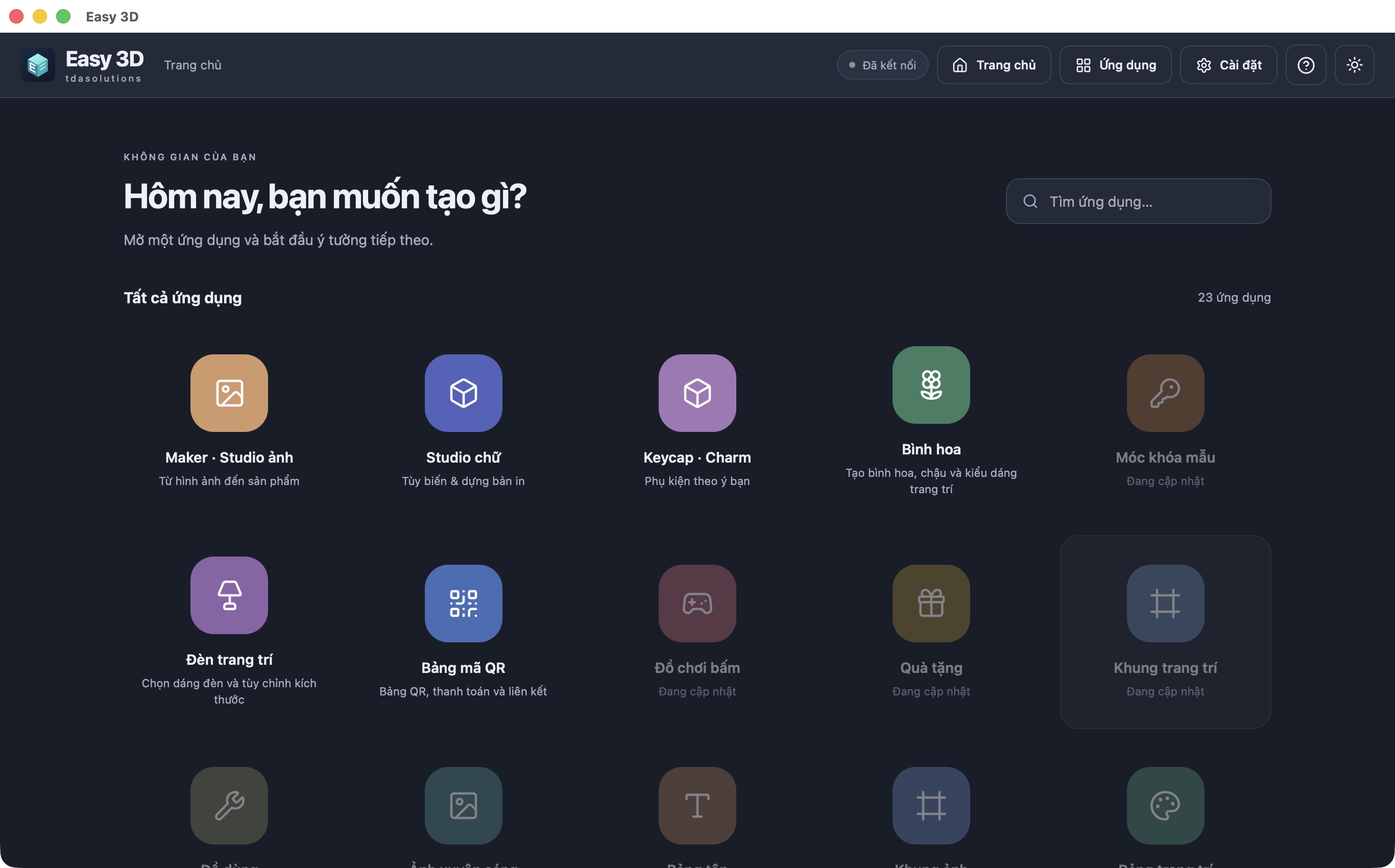Click the 'Đèn trang trí' title text
The width and height of the screenshot is (1395, 868).
(229, 660)
